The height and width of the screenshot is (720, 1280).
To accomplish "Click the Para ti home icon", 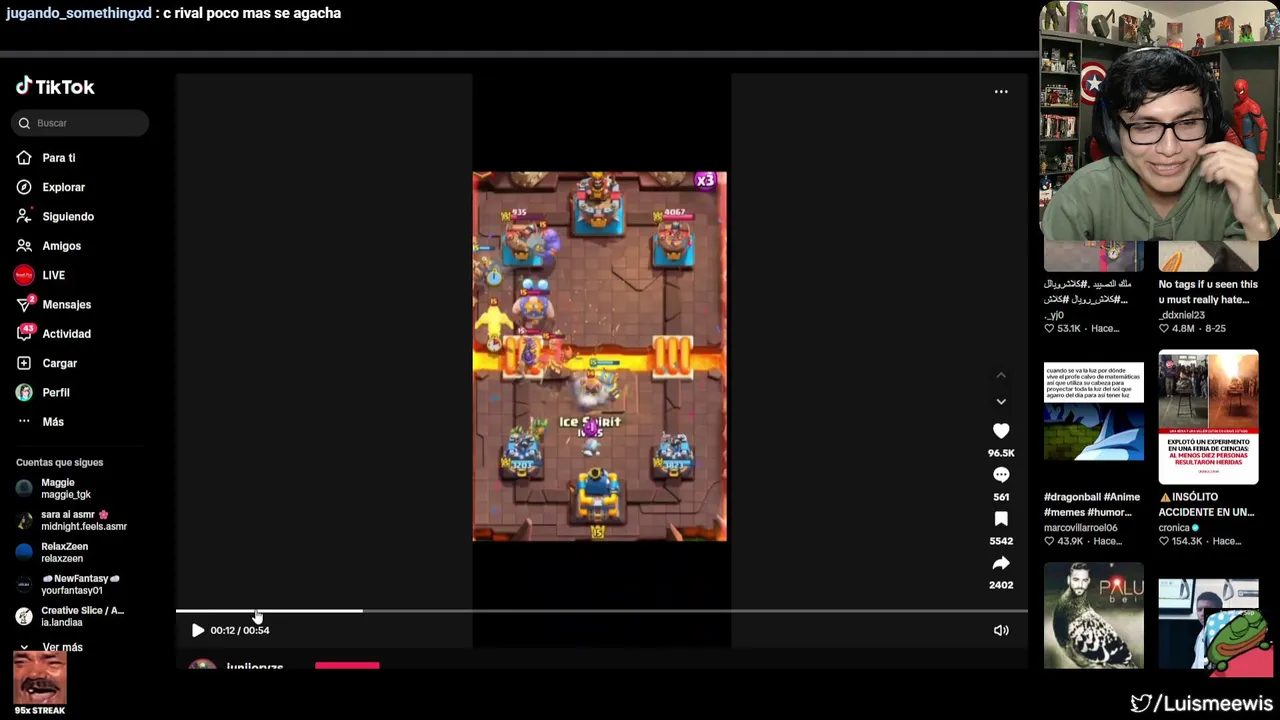I will tap(24, 158).
